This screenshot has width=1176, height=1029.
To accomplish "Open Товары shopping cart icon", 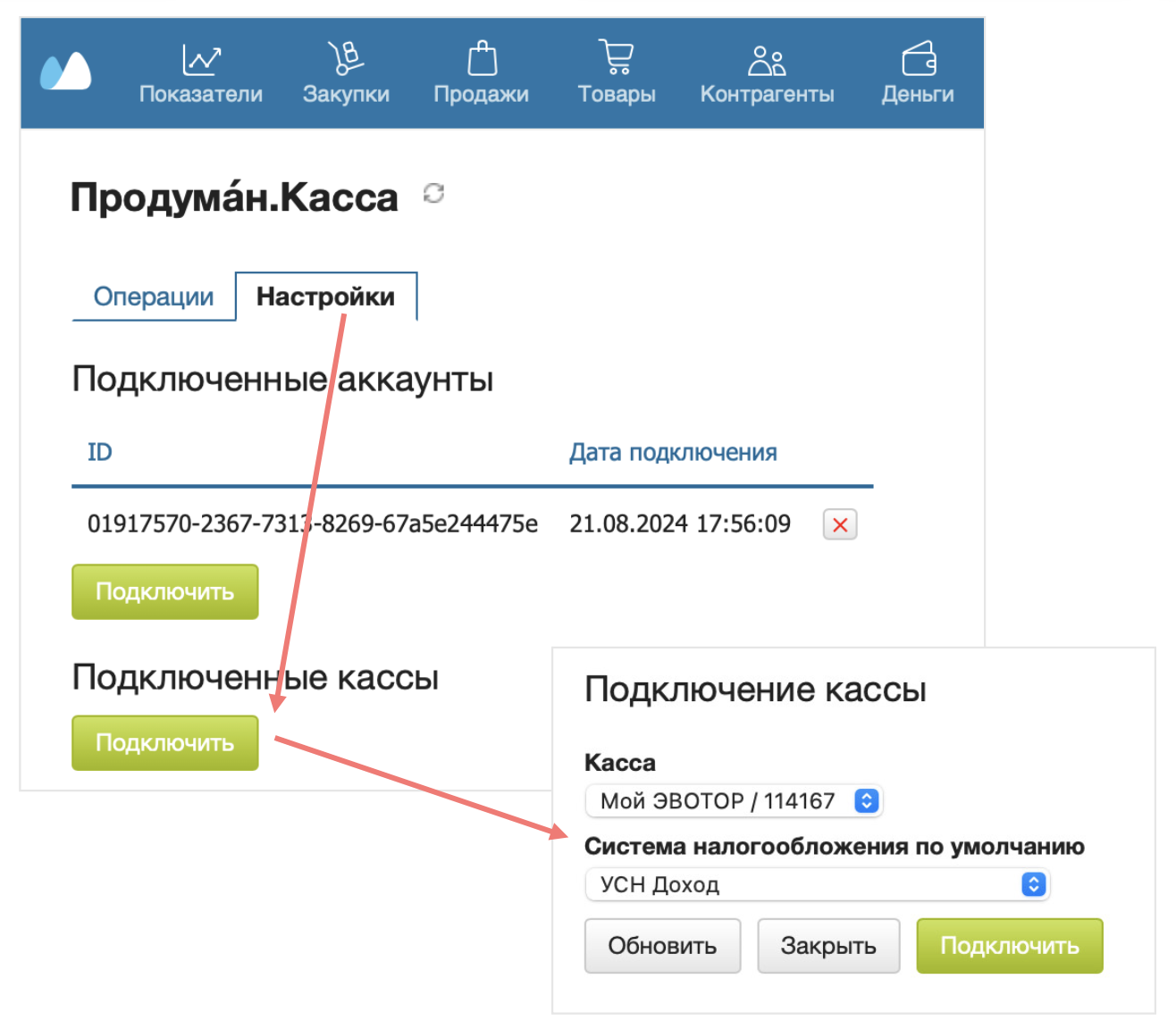I will click(x=616, y=57).
